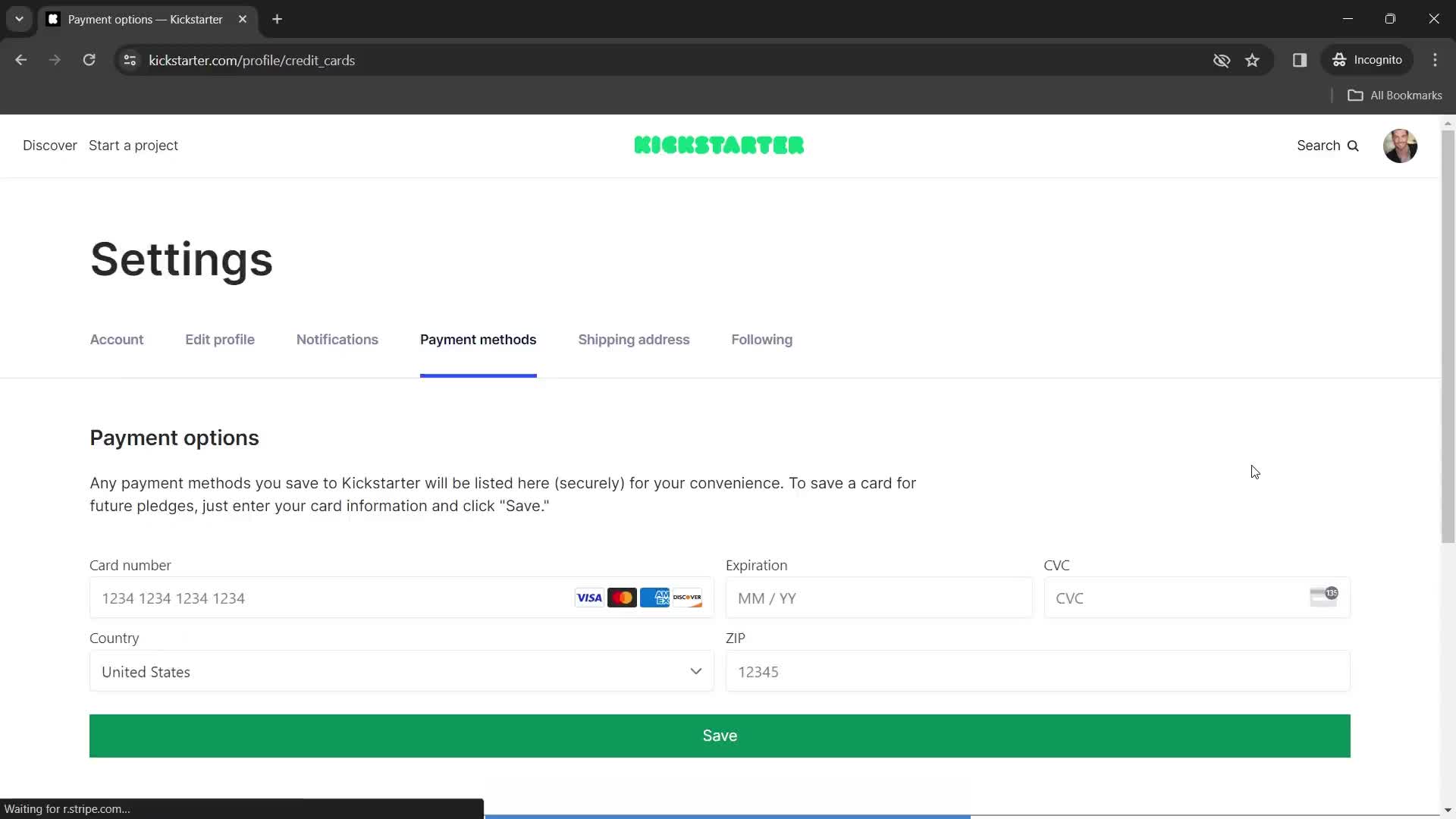Click the American Express icon

654,597
